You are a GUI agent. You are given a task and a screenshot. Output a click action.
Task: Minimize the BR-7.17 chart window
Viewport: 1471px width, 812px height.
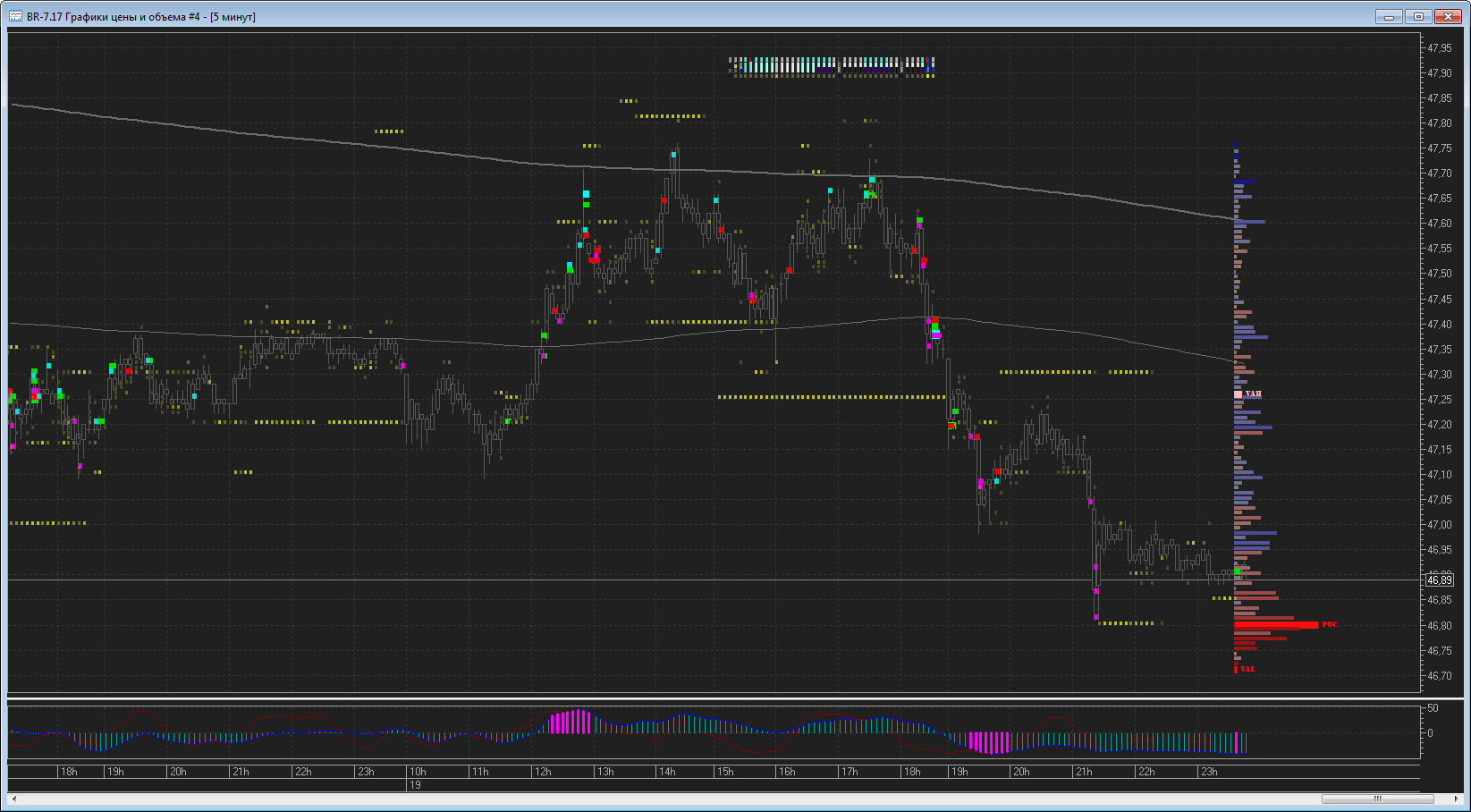[1389, 16]
